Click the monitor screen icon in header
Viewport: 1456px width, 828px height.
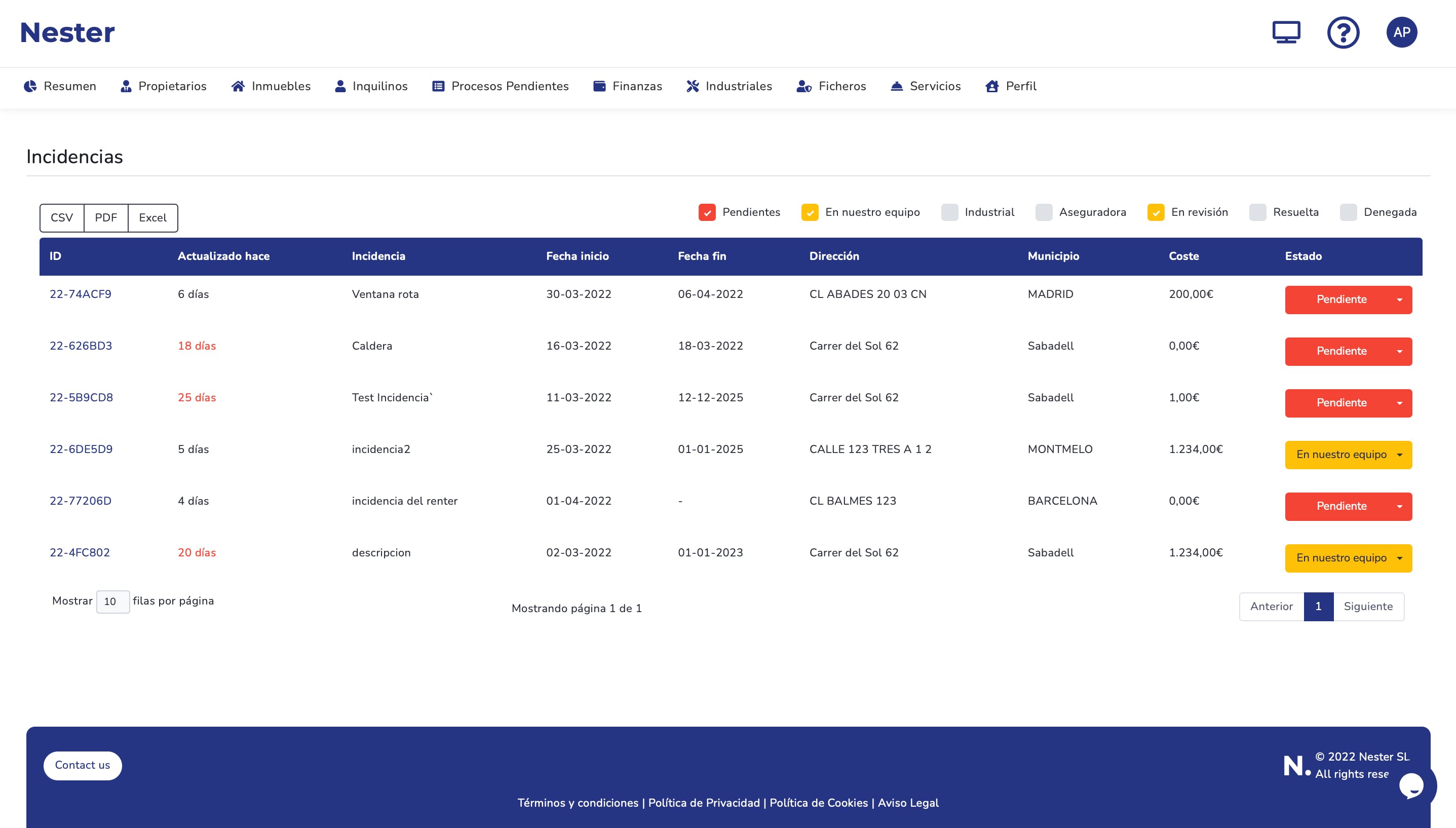1286,32
